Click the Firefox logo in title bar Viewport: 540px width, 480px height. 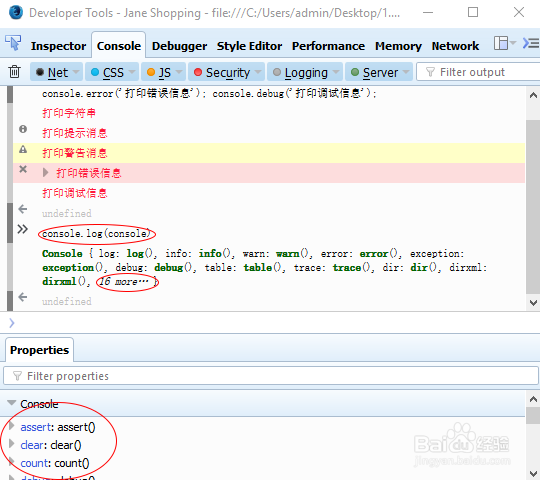point(15,12)
